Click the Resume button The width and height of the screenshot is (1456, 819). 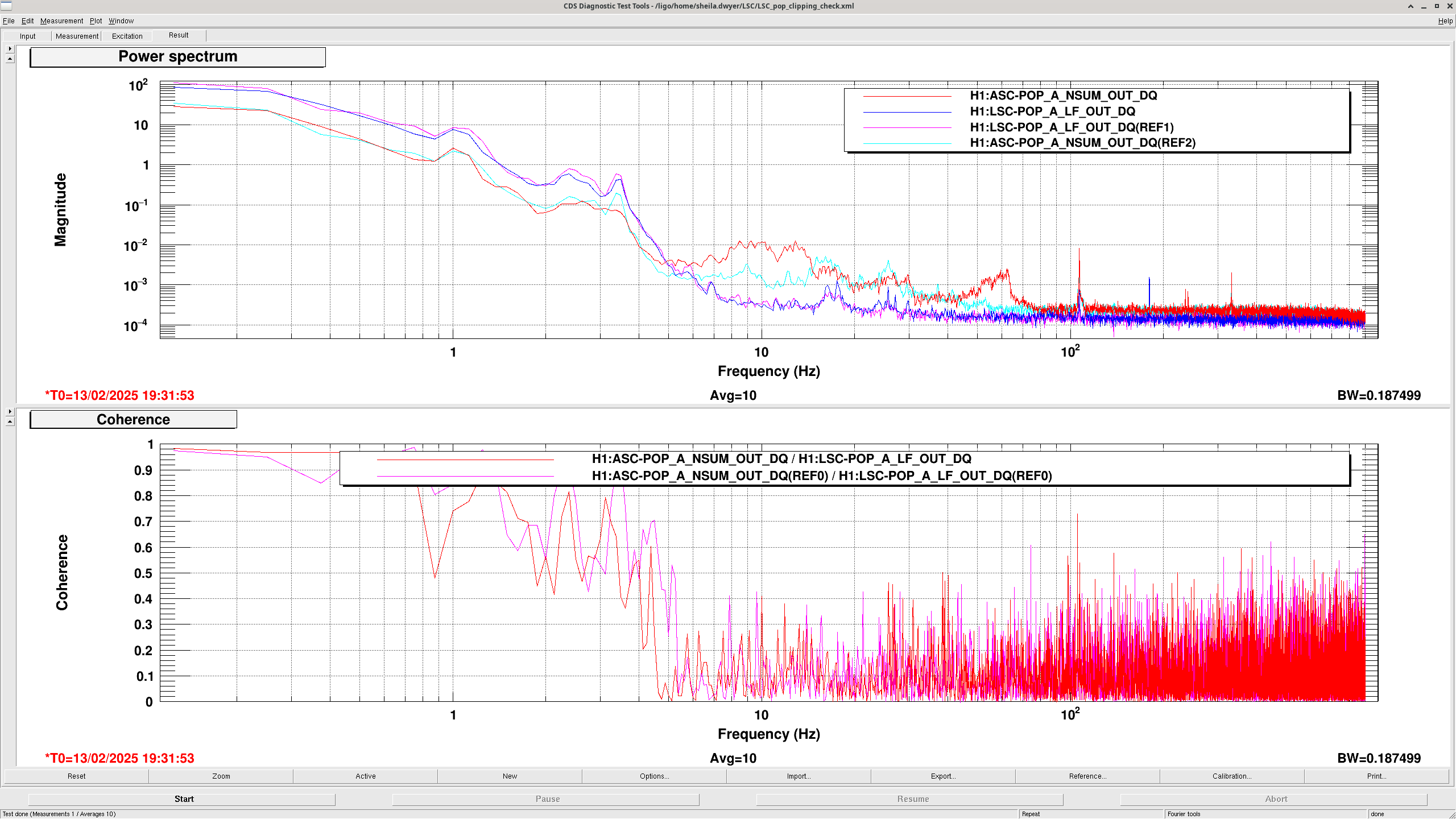pos(910,799)
